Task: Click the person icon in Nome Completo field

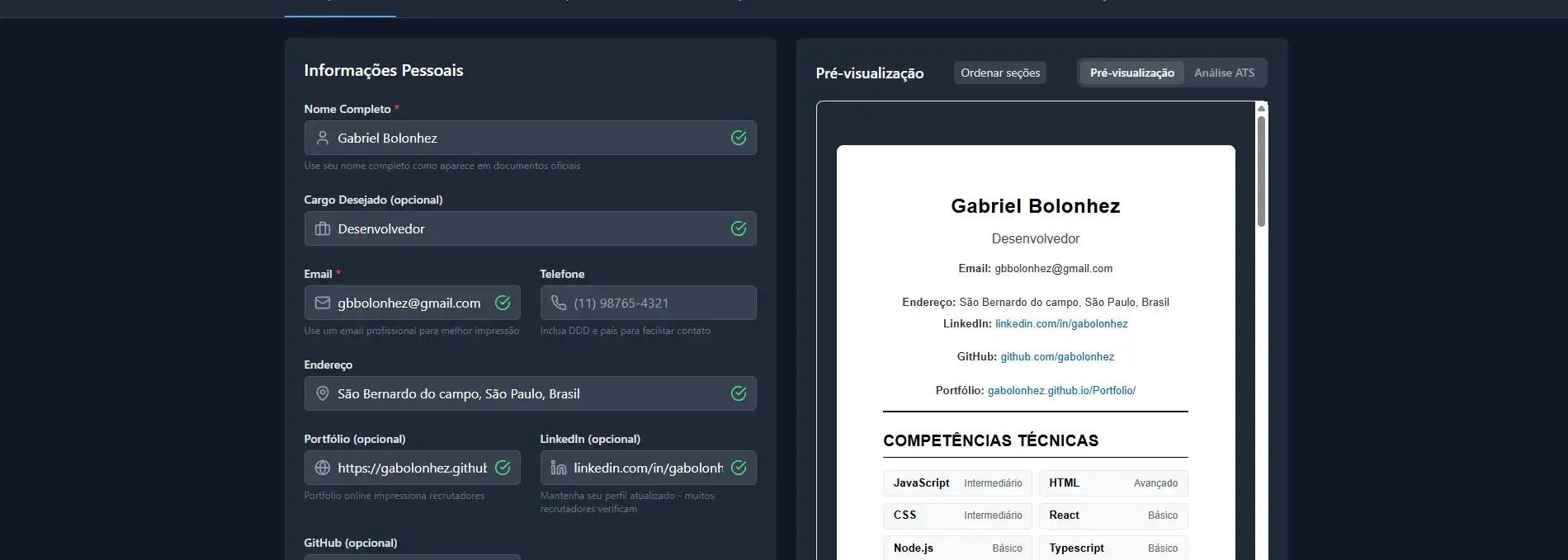Action: click(323, 138)
